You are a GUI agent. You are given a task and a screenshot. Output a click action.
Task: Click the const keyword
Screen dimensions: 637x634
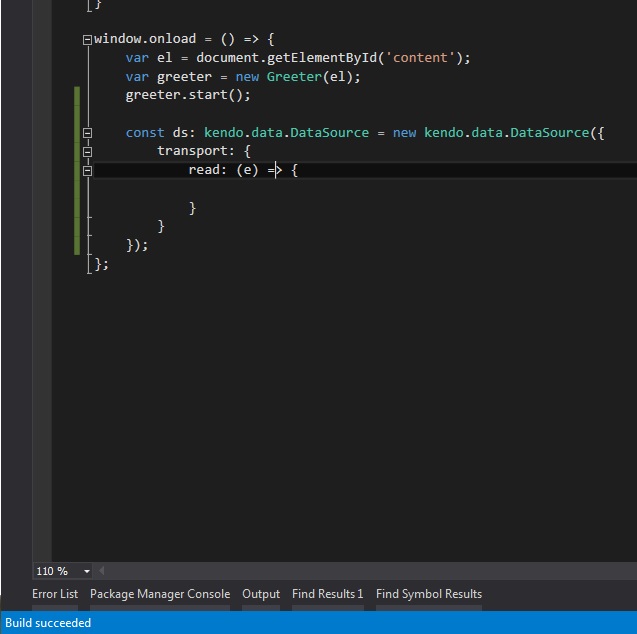point(145,133)
